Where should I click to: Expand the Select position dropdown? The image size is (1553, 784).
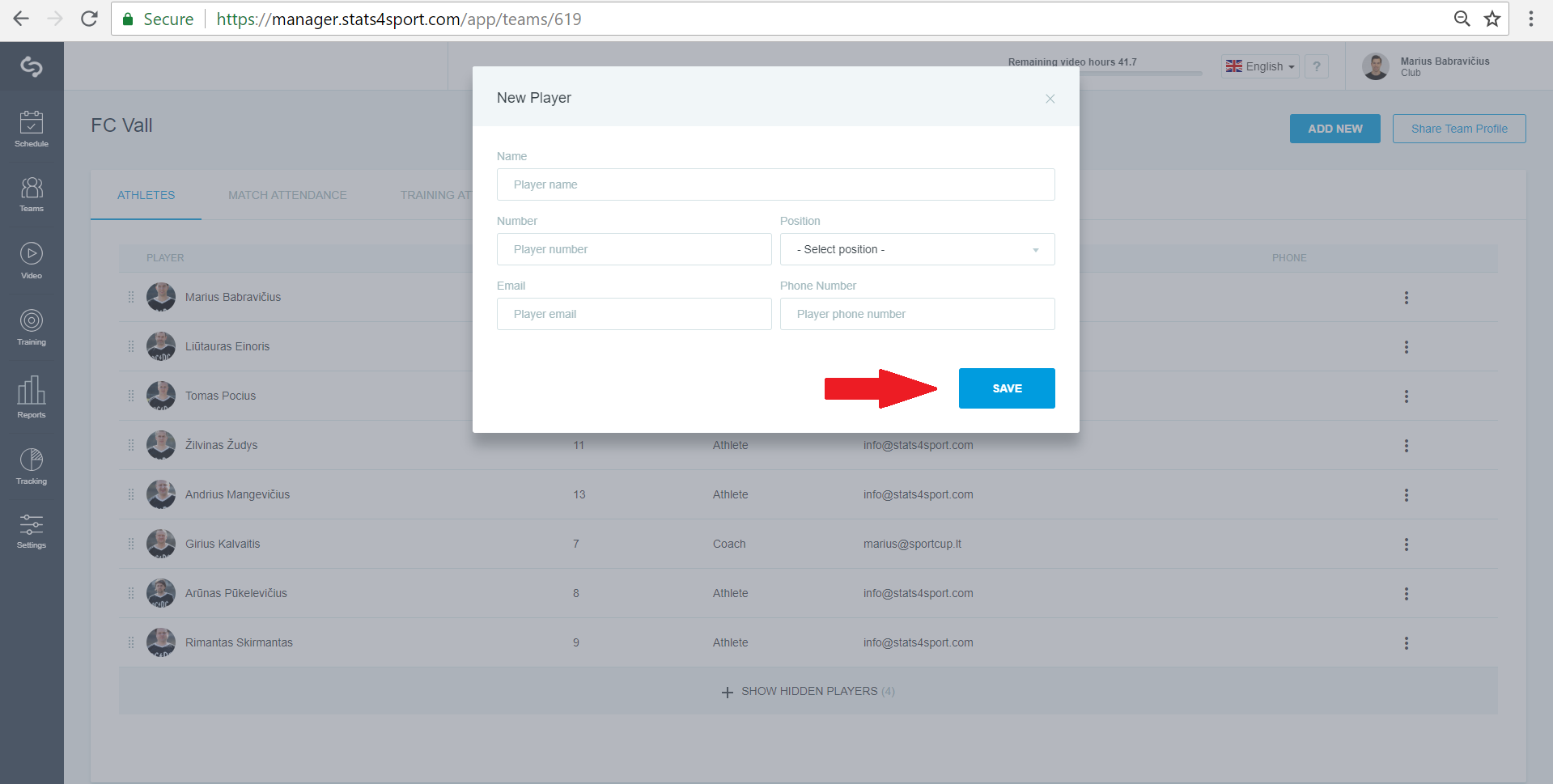[x=917, y=249]
